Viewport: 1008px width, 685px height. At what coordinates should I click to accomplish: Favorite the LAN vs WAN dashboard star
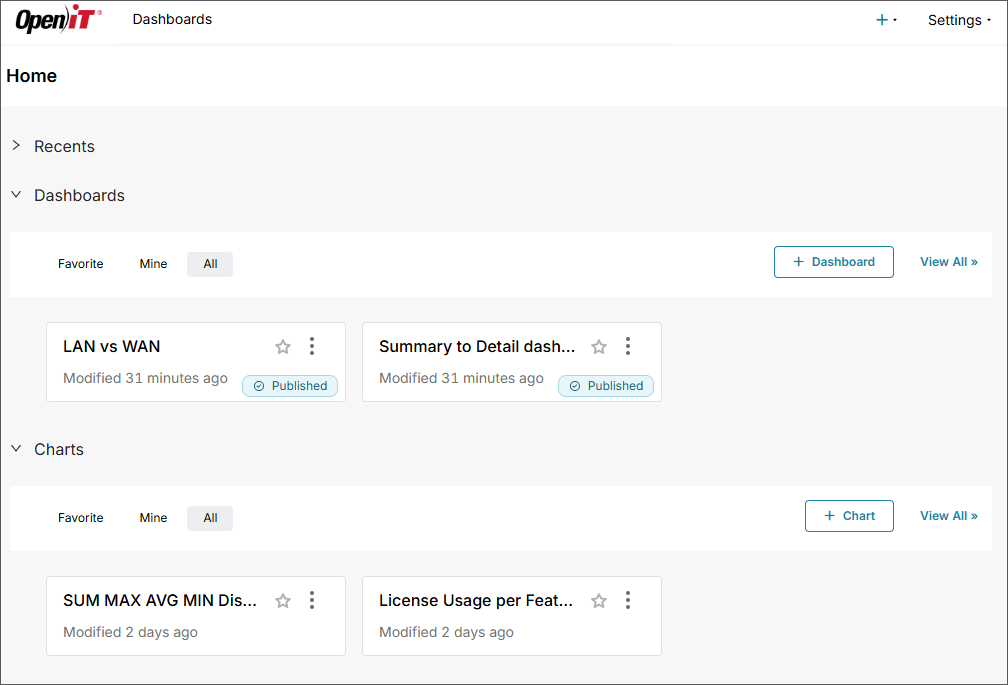click(x=283, y=347)
